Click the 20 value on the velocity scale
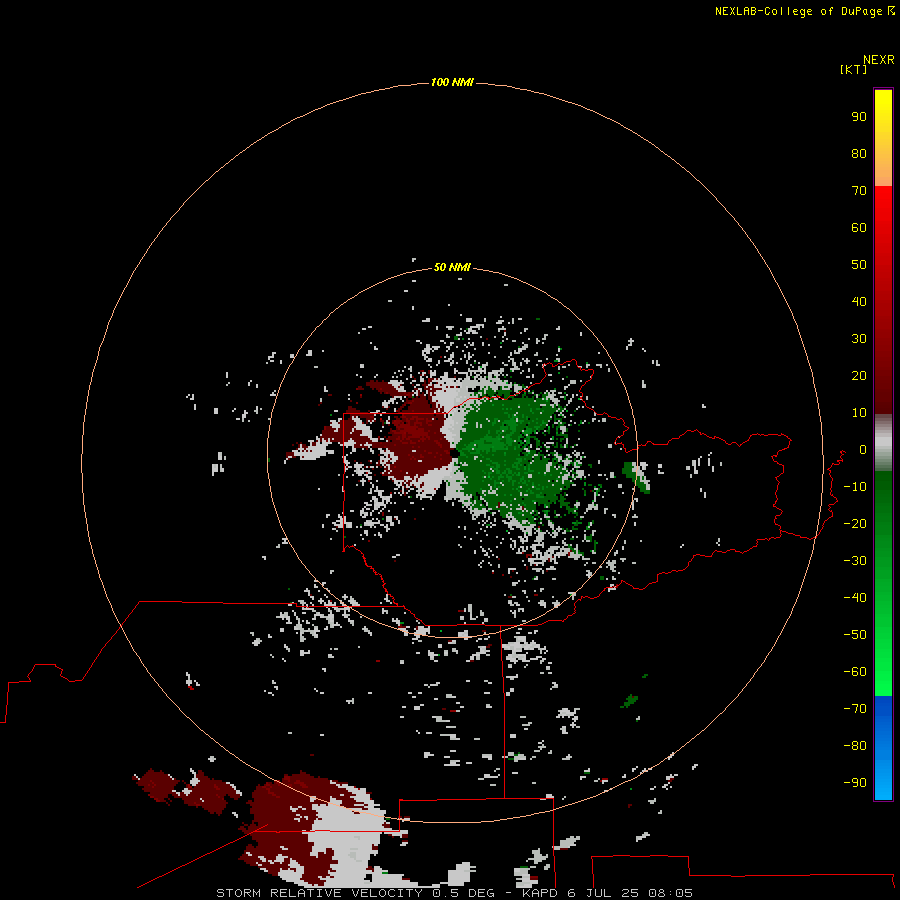 tap(859, 375)
